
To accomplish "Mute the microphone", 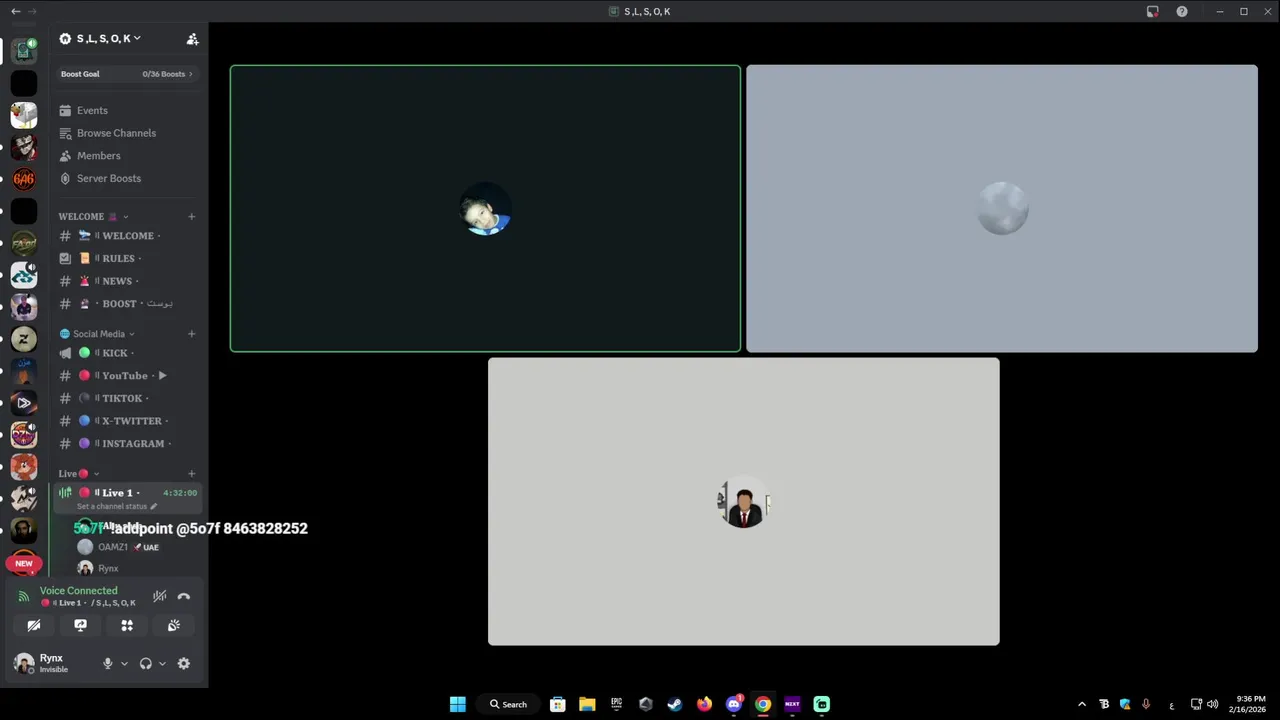I will coord(108,663).
